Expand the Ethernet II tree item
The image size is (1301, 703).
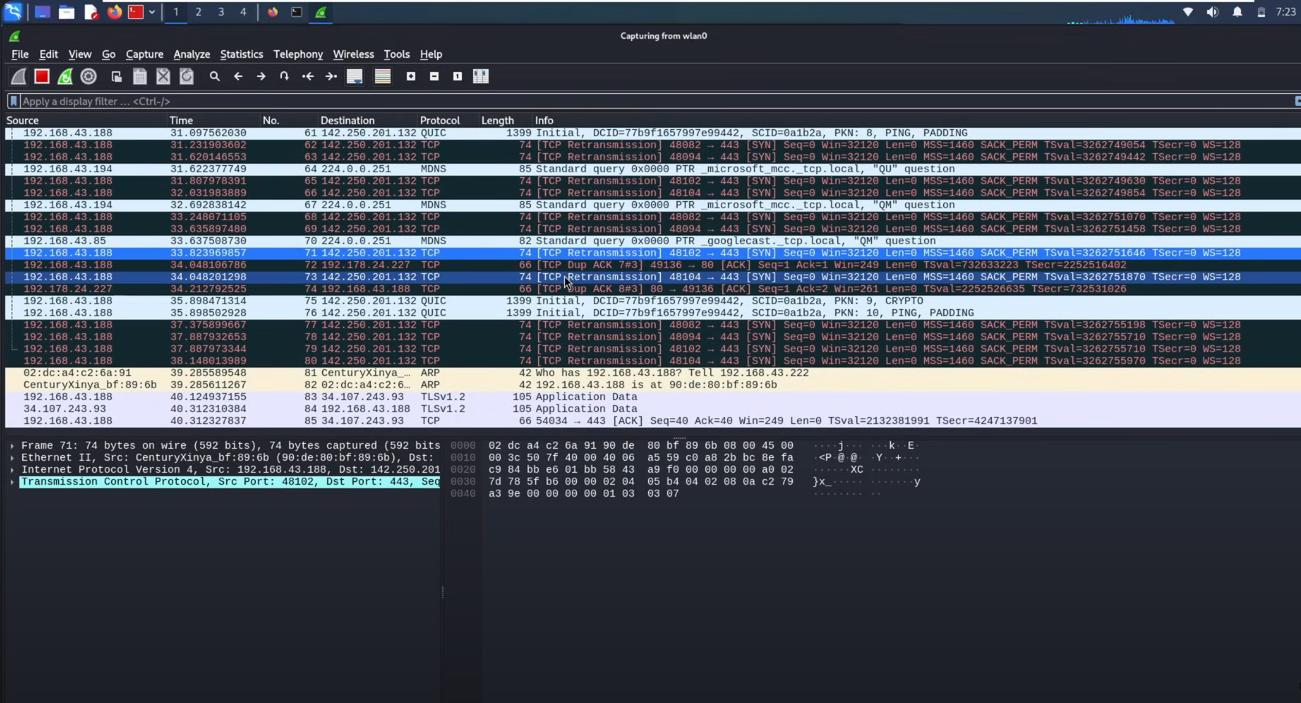pyautogui.click(x=12, y=458)
